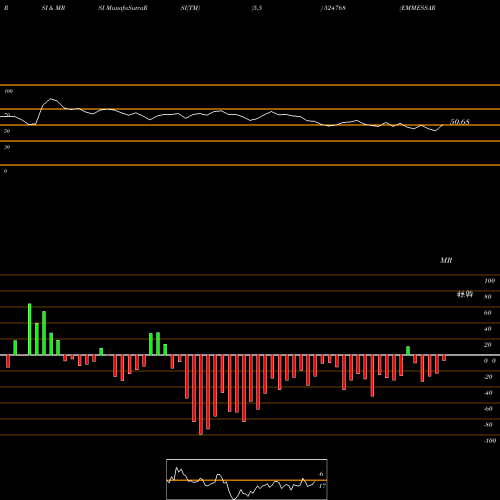Click the MR axis '20' label
Image resolution: width=500 pixels, height=500 pixels.
point(488,345)
